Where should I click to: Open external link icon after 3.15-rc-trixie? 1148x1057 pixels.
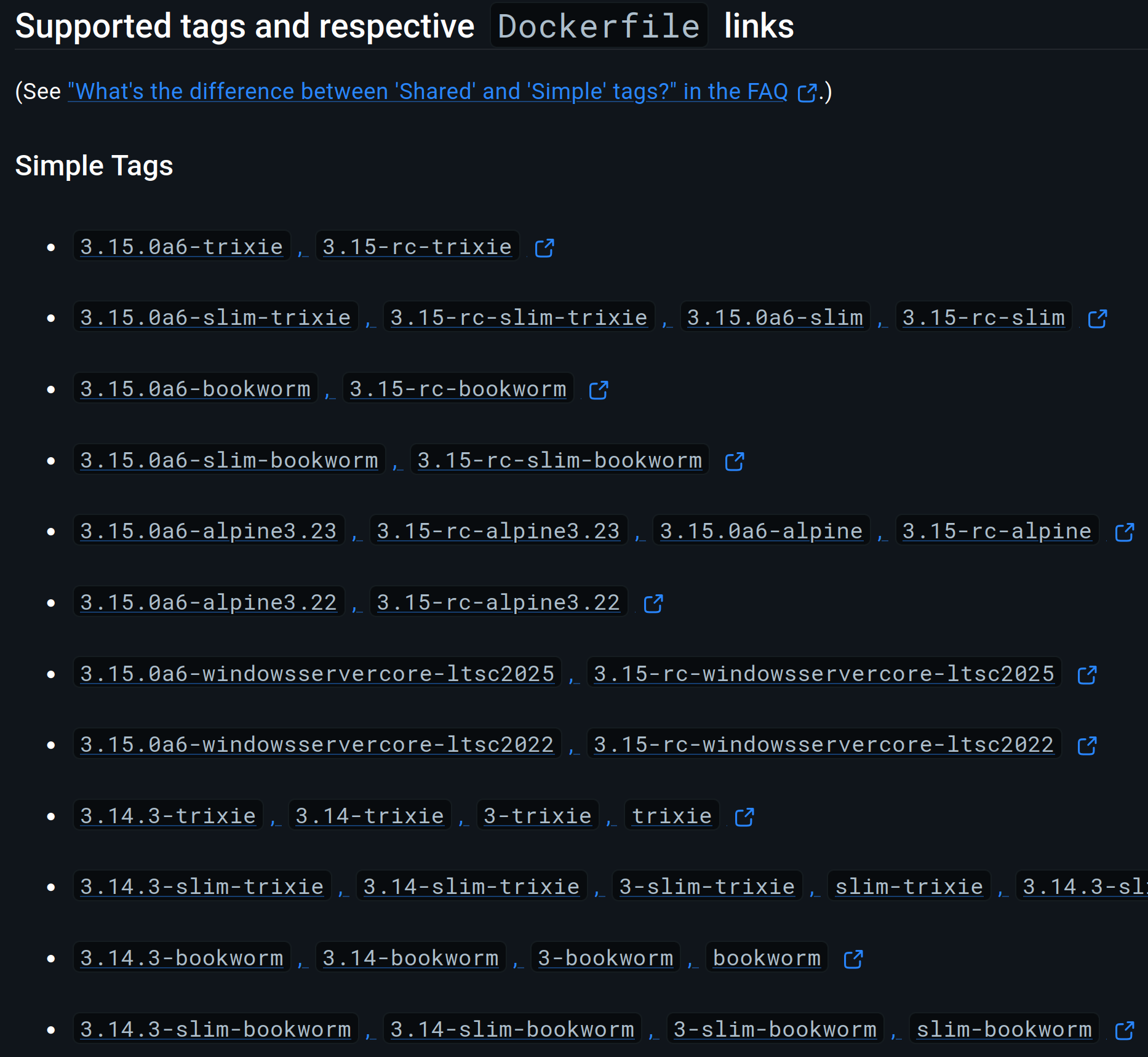pos(544,248)
